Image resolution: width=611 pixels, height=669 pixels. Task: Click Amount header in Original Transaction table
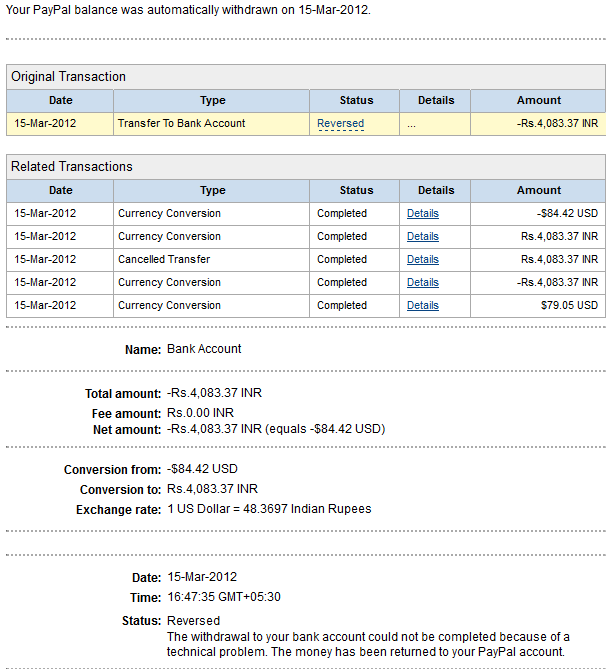point(538,100)
